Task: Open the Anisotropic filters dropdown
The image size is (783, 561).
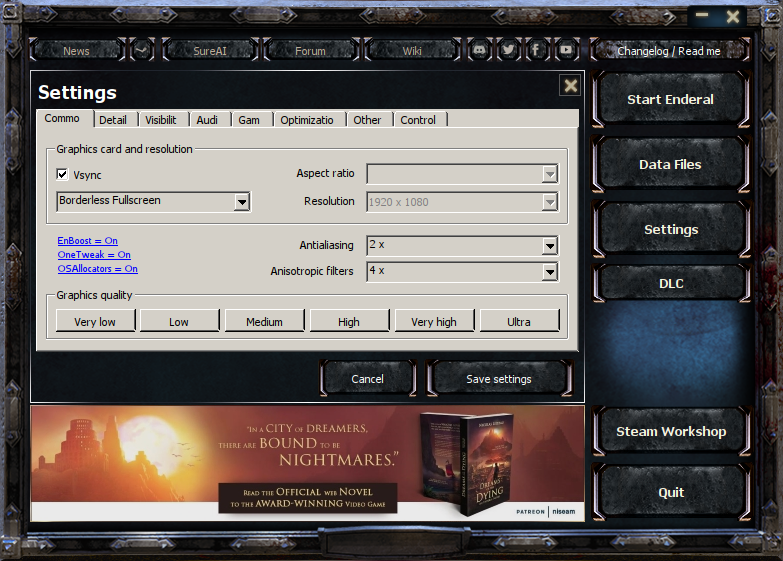Action: point(462,271)
